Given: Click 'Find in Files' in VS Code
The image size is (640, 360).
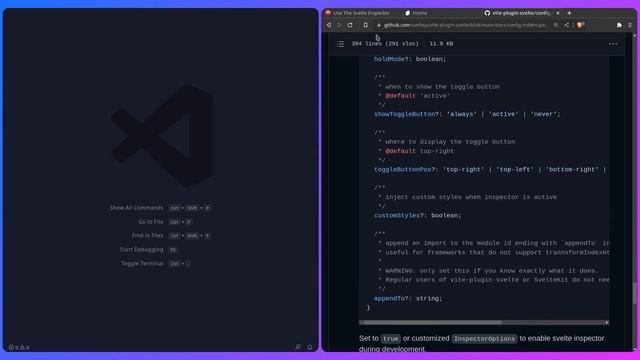Looking at the screenshot, I should click(147, 236).
